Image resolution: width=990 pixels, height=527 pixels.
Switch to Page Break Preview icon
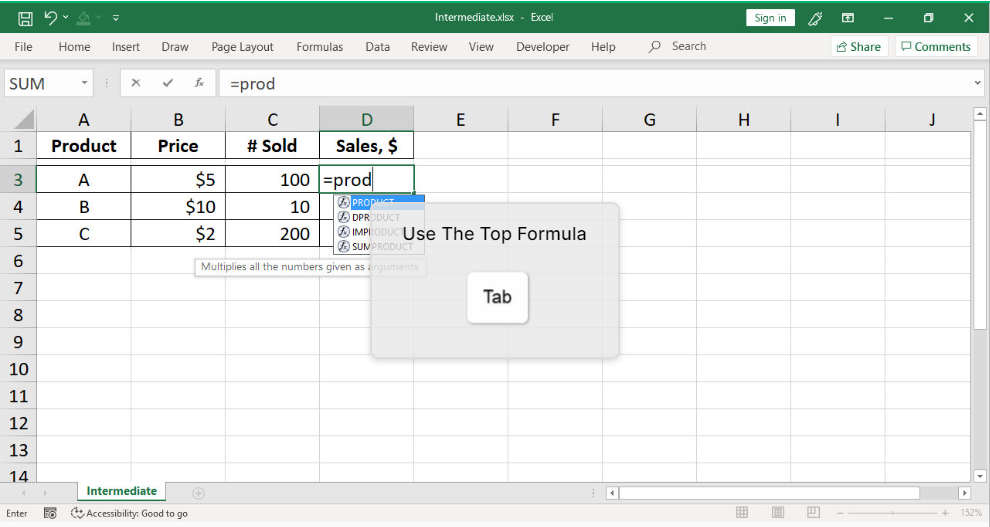(813, 512)
